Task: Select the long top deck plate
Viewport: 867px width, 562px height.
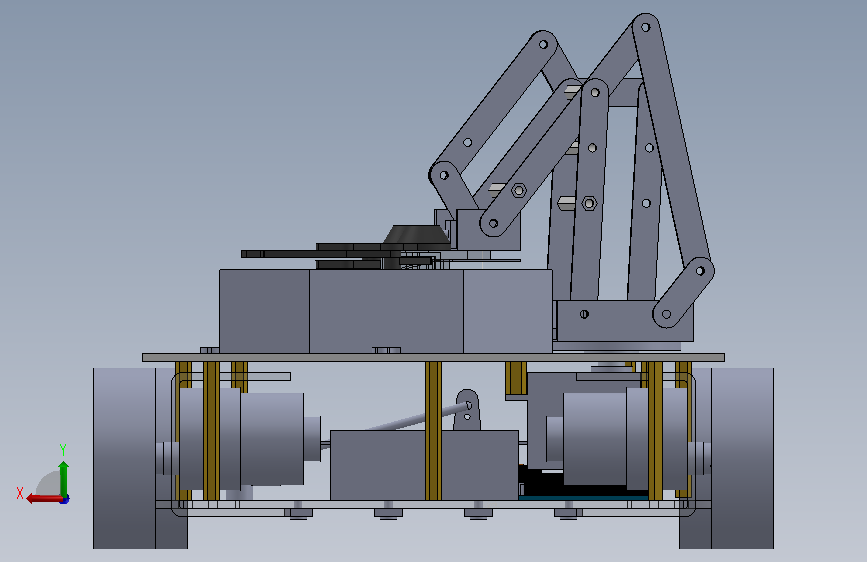Action: 433,357
